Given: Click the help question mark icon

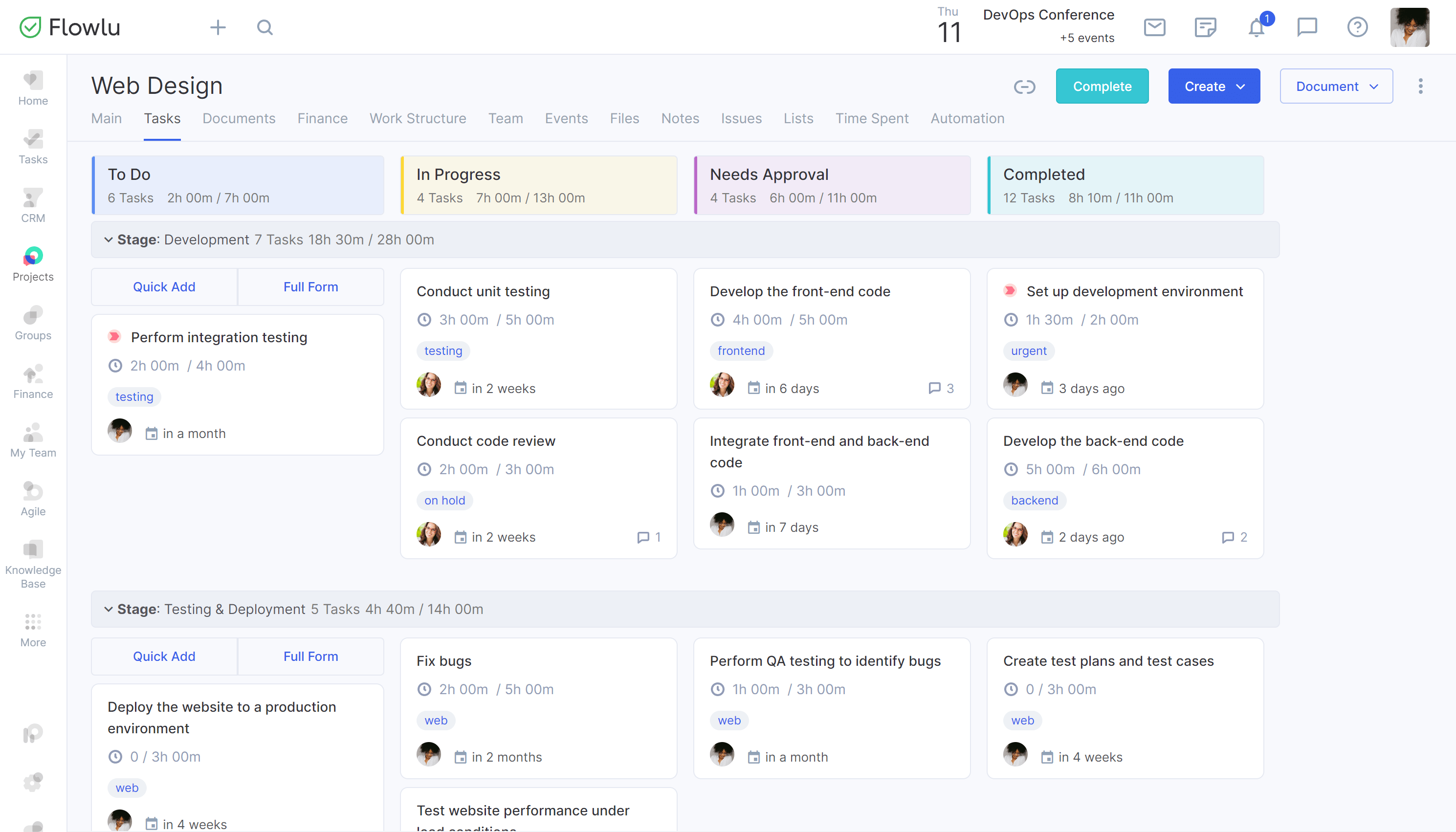Looking at the screenshot, I should coord(1357,27).
